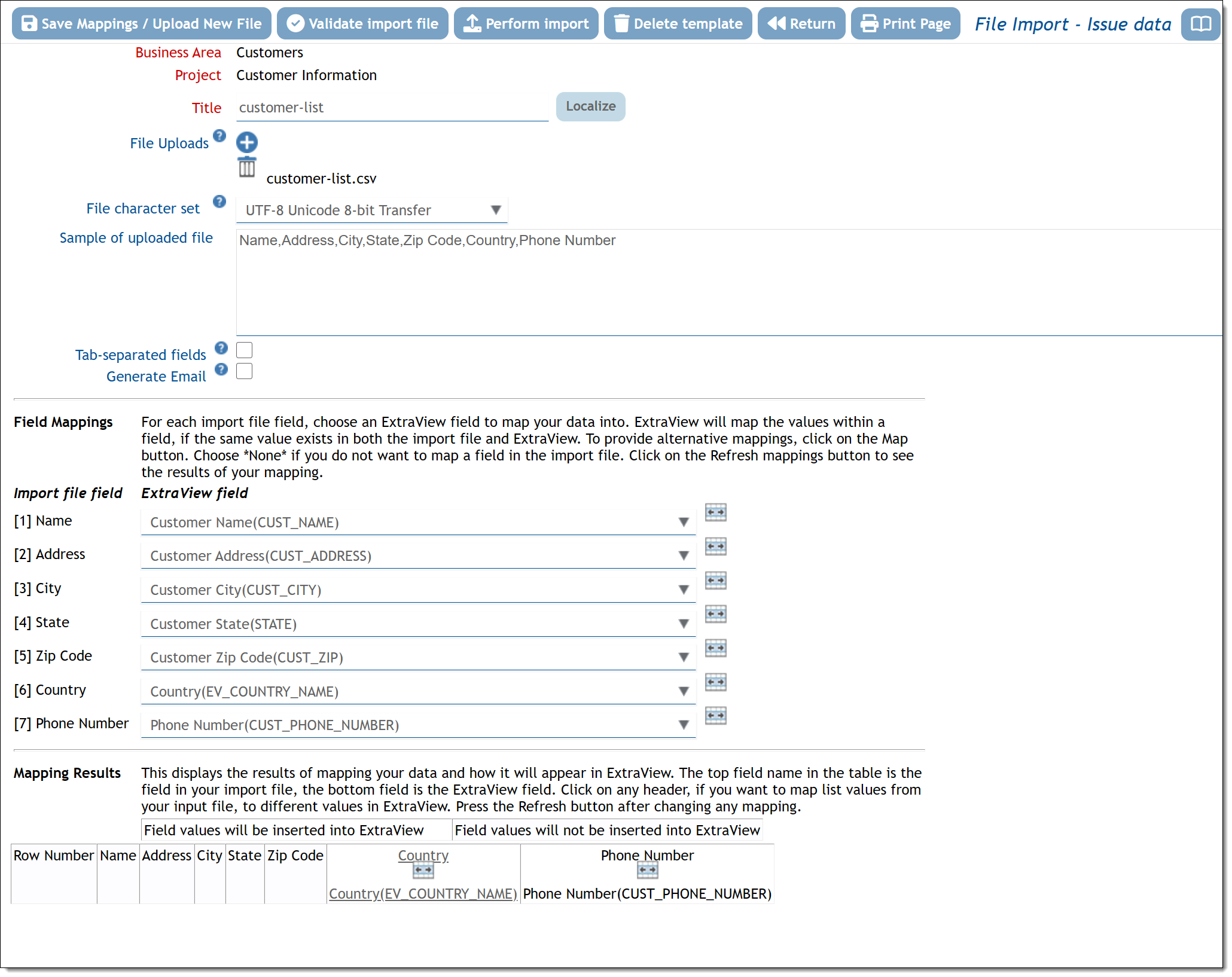Click the Sample of uploaded file text area
Image resolution: width=1232 pixels, height=977 pixels.
729,282
